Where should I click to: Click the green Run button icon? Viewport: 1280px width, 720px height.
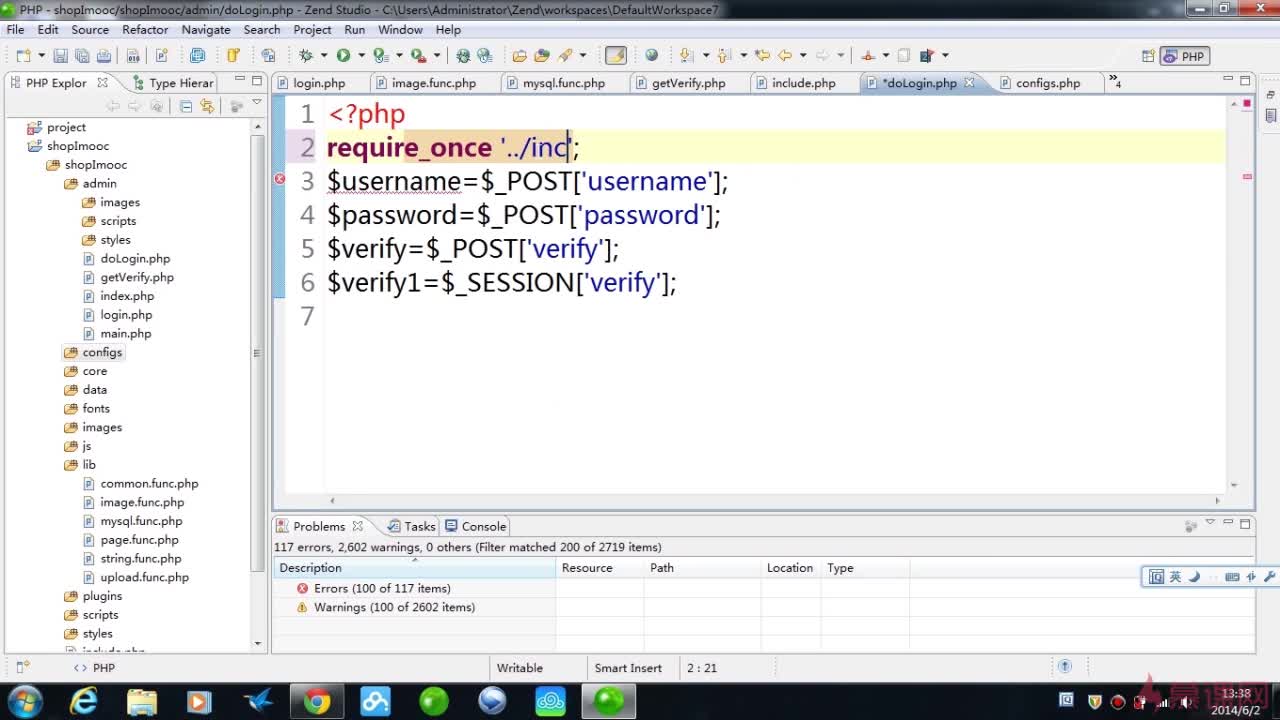point(343,56)
